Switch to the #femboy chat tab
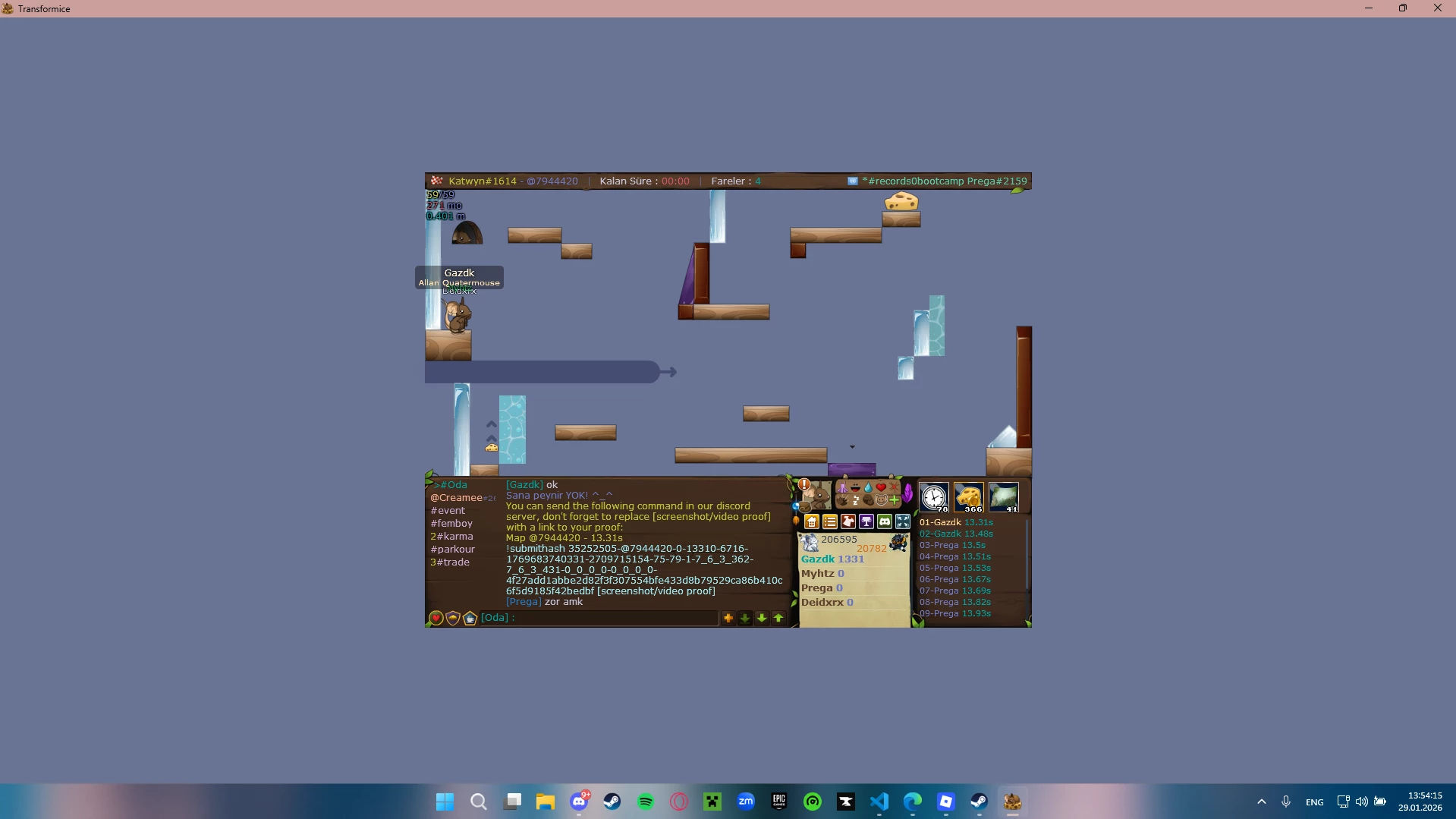The image size is (1456, 819). coord(451,523)
